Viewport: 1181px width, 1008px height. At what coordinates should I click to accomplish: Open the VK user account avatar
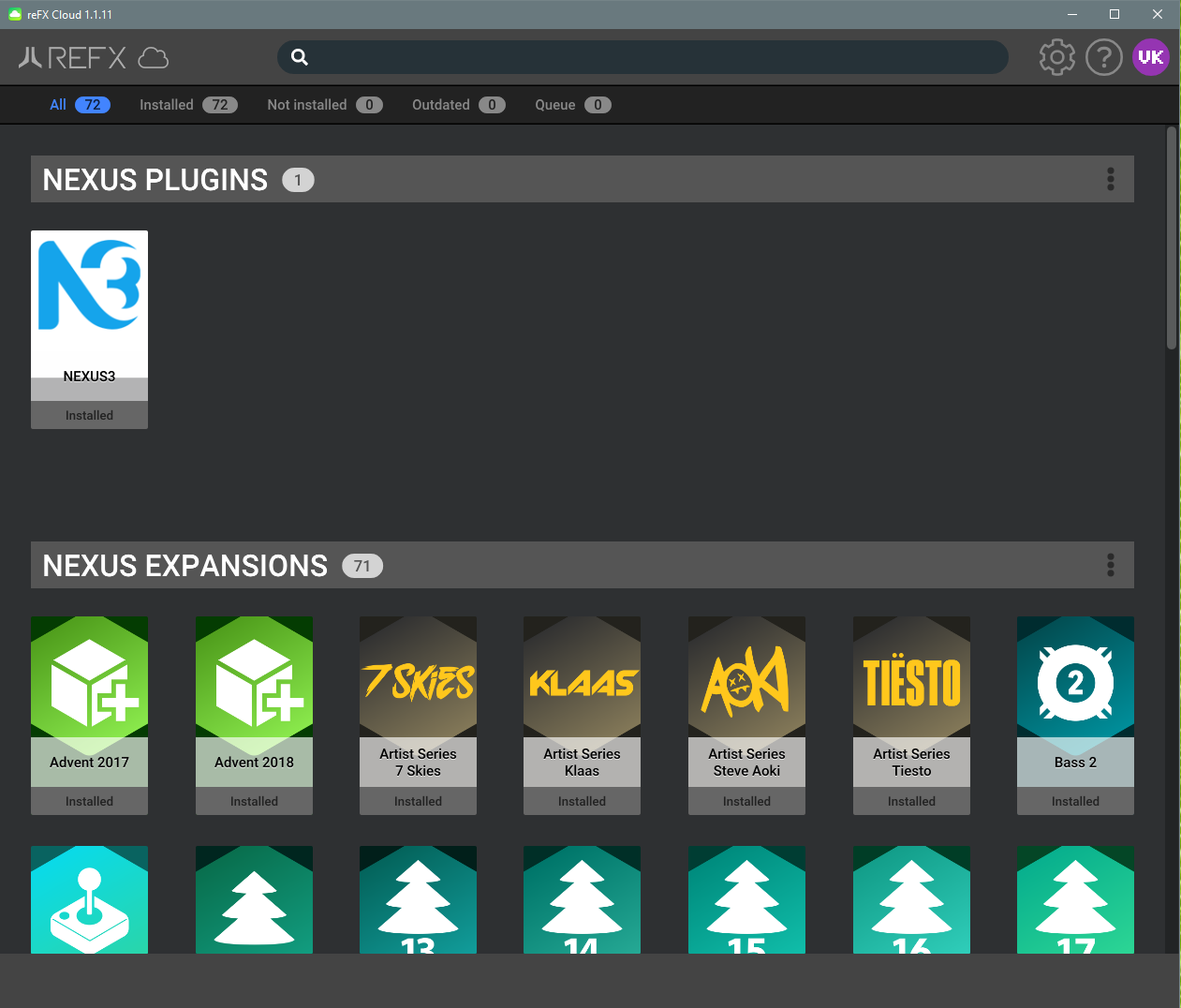1151,57
